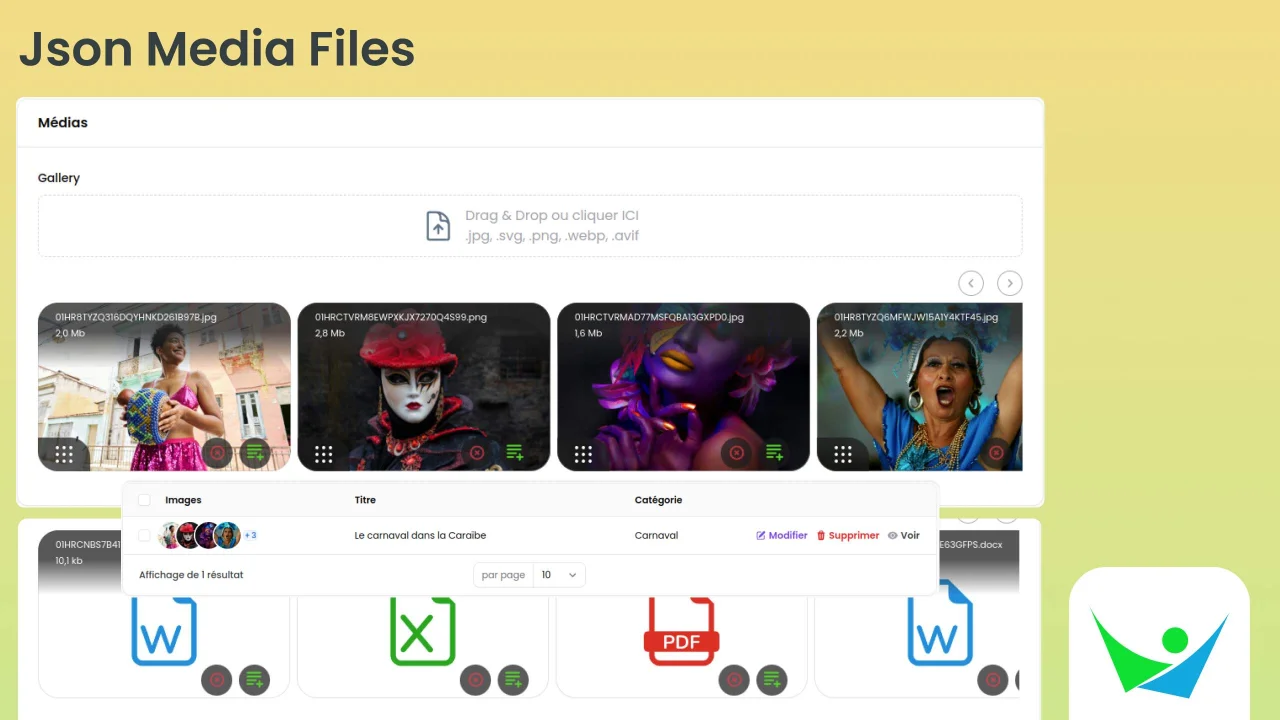
Task: Click the upload file icon in the drop zone
Action: point(438,225)
